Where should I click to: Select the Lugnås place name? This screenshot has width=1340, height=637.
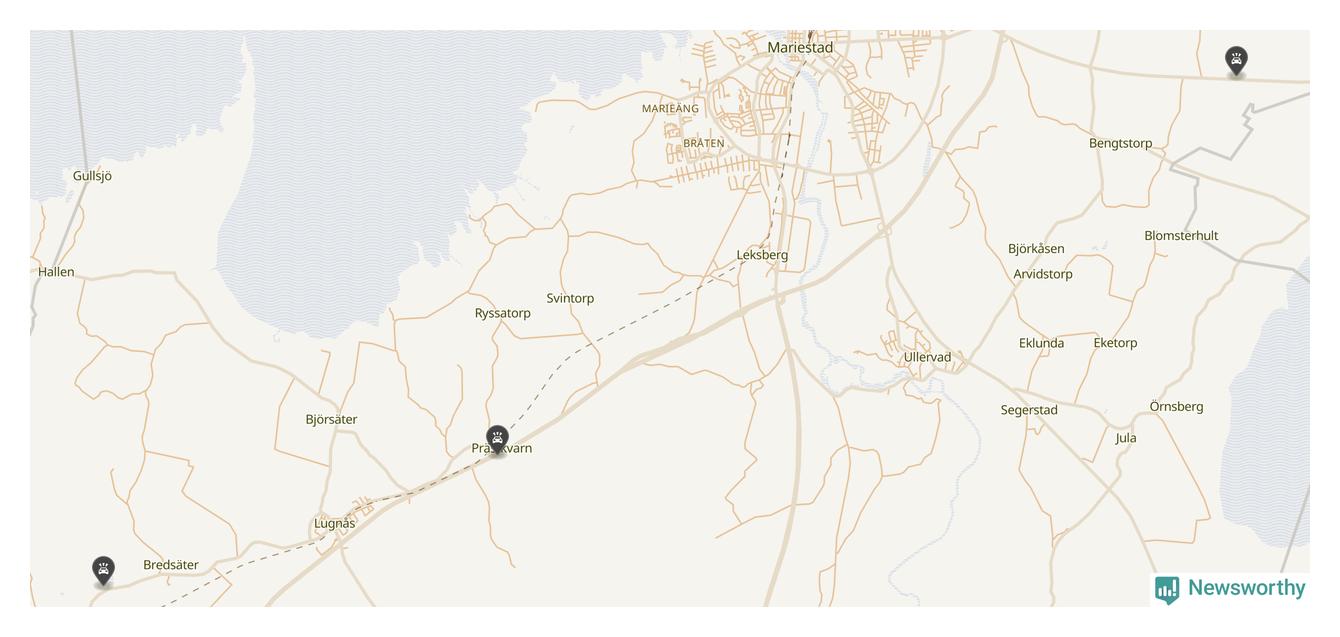334,523
